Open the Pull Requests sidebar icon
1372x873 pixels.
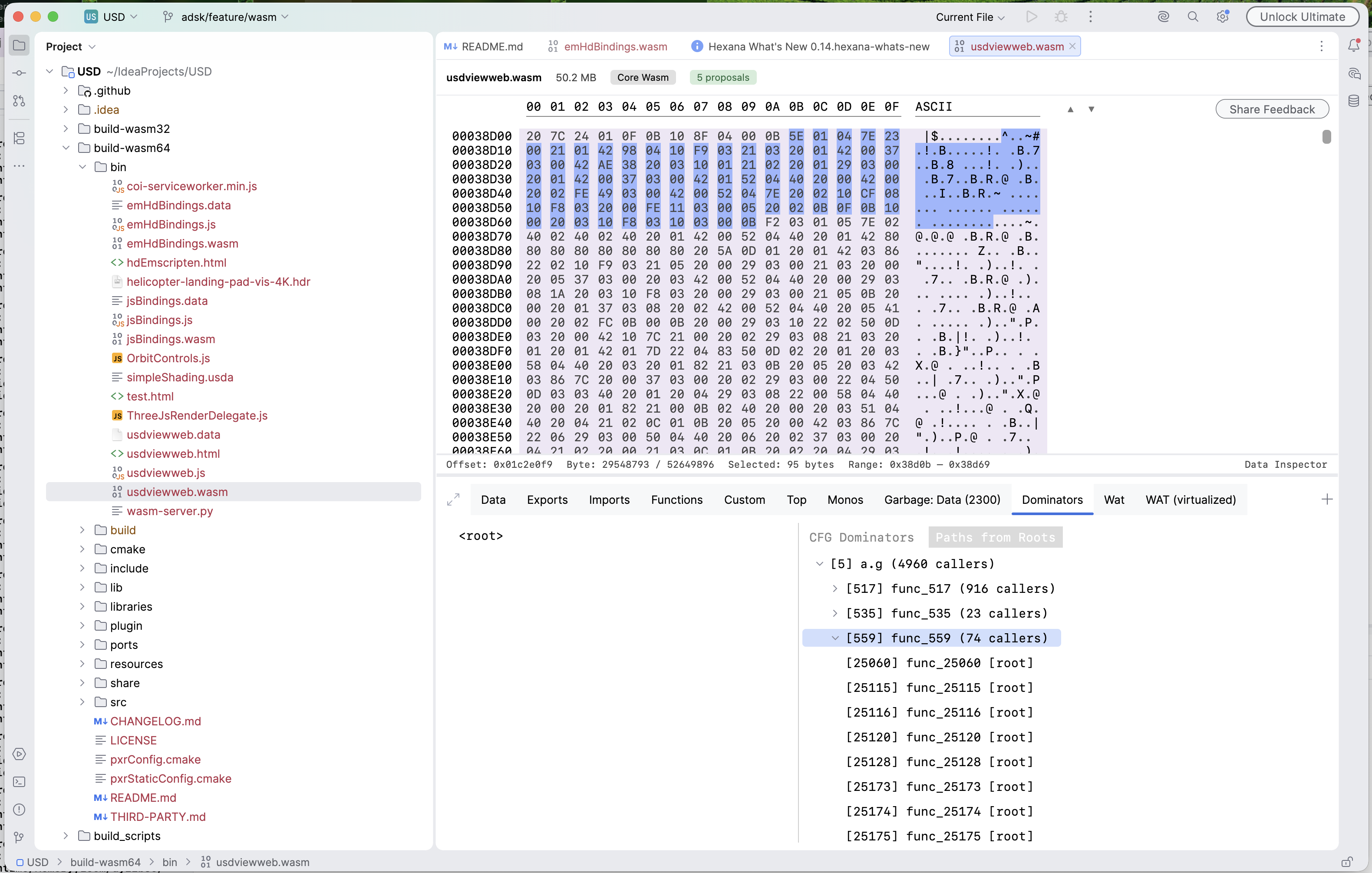pyautogui.click(x=20, y=101)
